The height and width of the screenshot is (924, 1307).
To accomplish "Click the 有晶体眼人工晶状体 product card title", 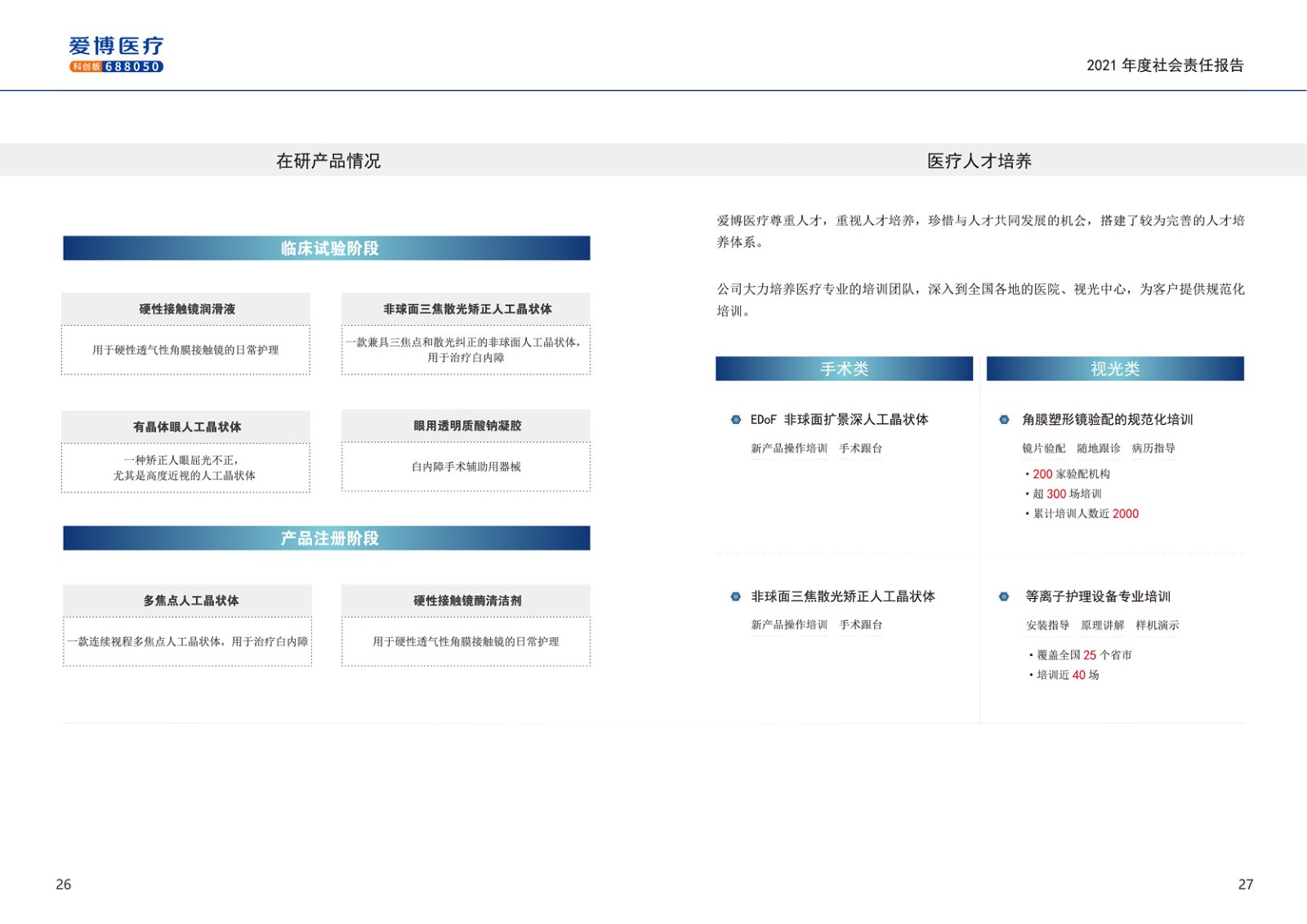I will click(x=186, y=426).
